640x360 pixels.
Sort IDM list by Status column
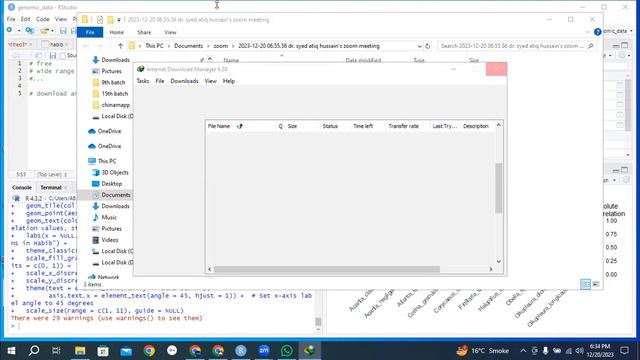[330, 126]
